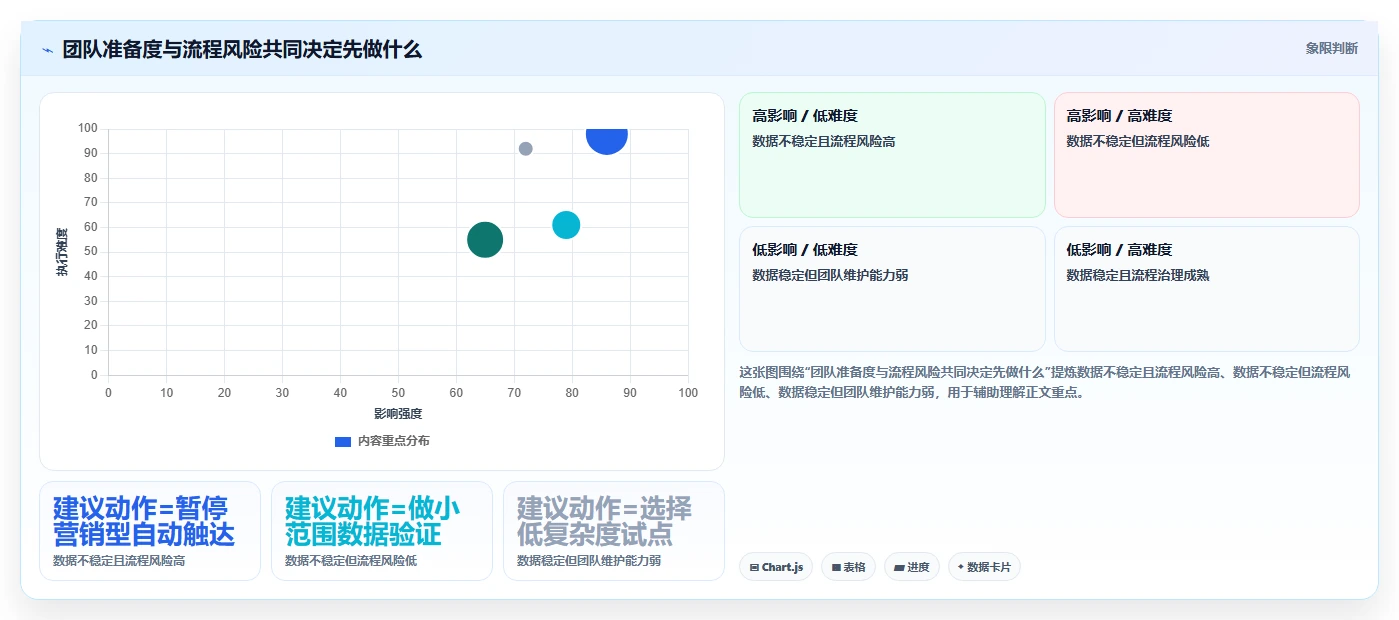Click the 进度 tag chip
This screenshot has height=620, width=1399.
(912, 567)
